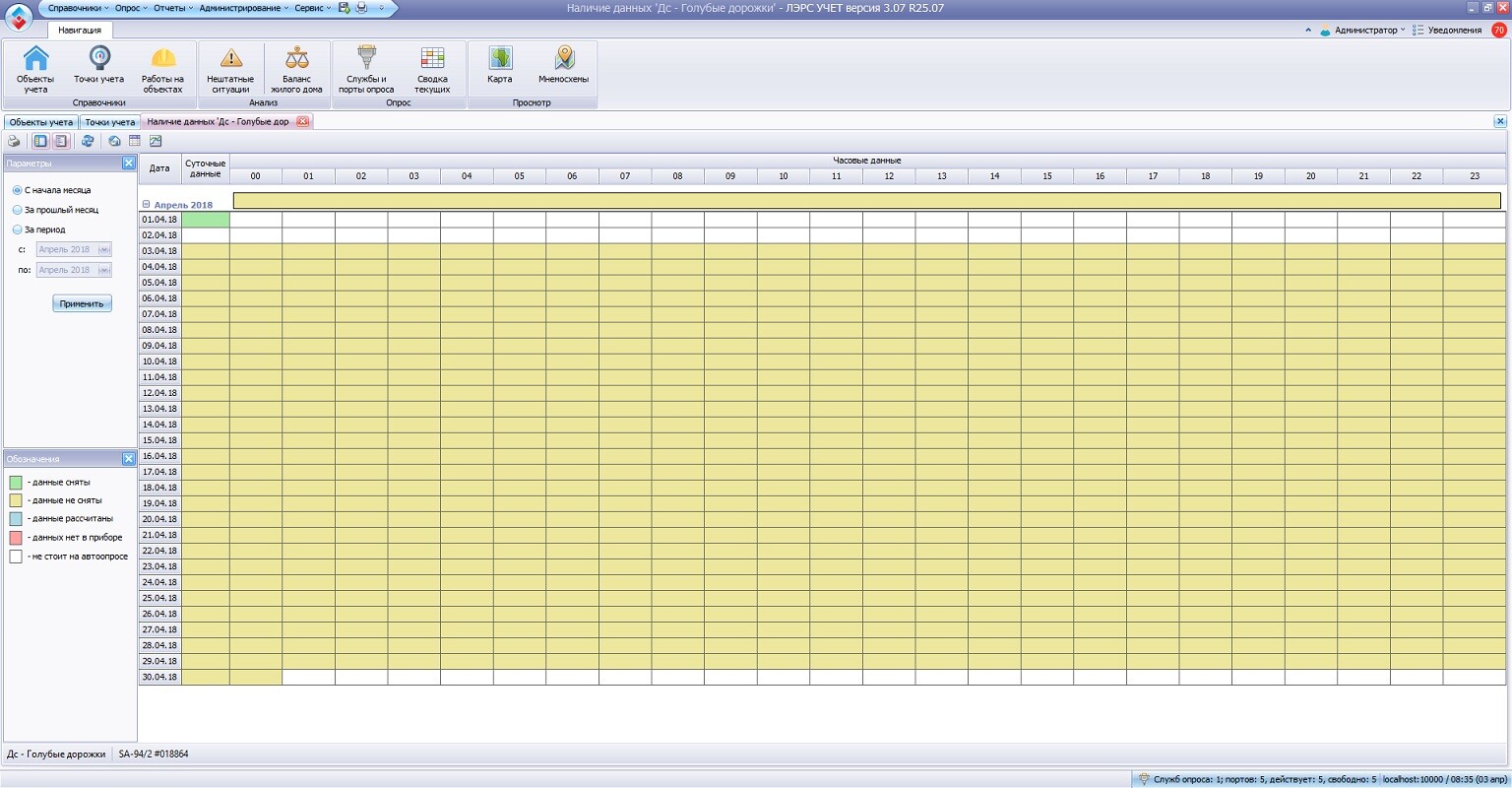Click SA-94/2 #018864 status text
The image size is (1512, 788).
154,755
